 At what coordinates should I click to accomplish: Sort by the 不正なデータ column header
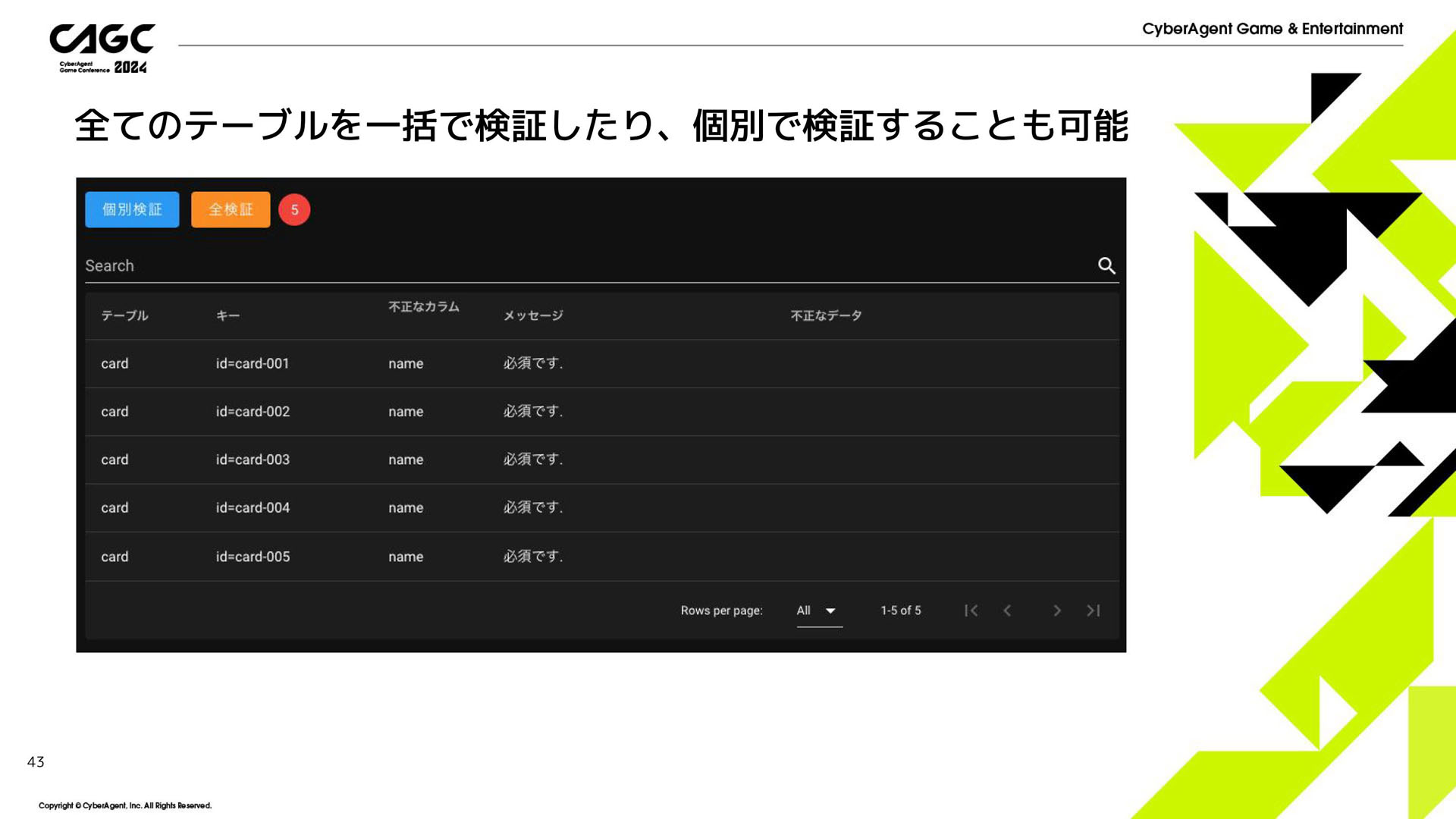click(x=826, y=315)
